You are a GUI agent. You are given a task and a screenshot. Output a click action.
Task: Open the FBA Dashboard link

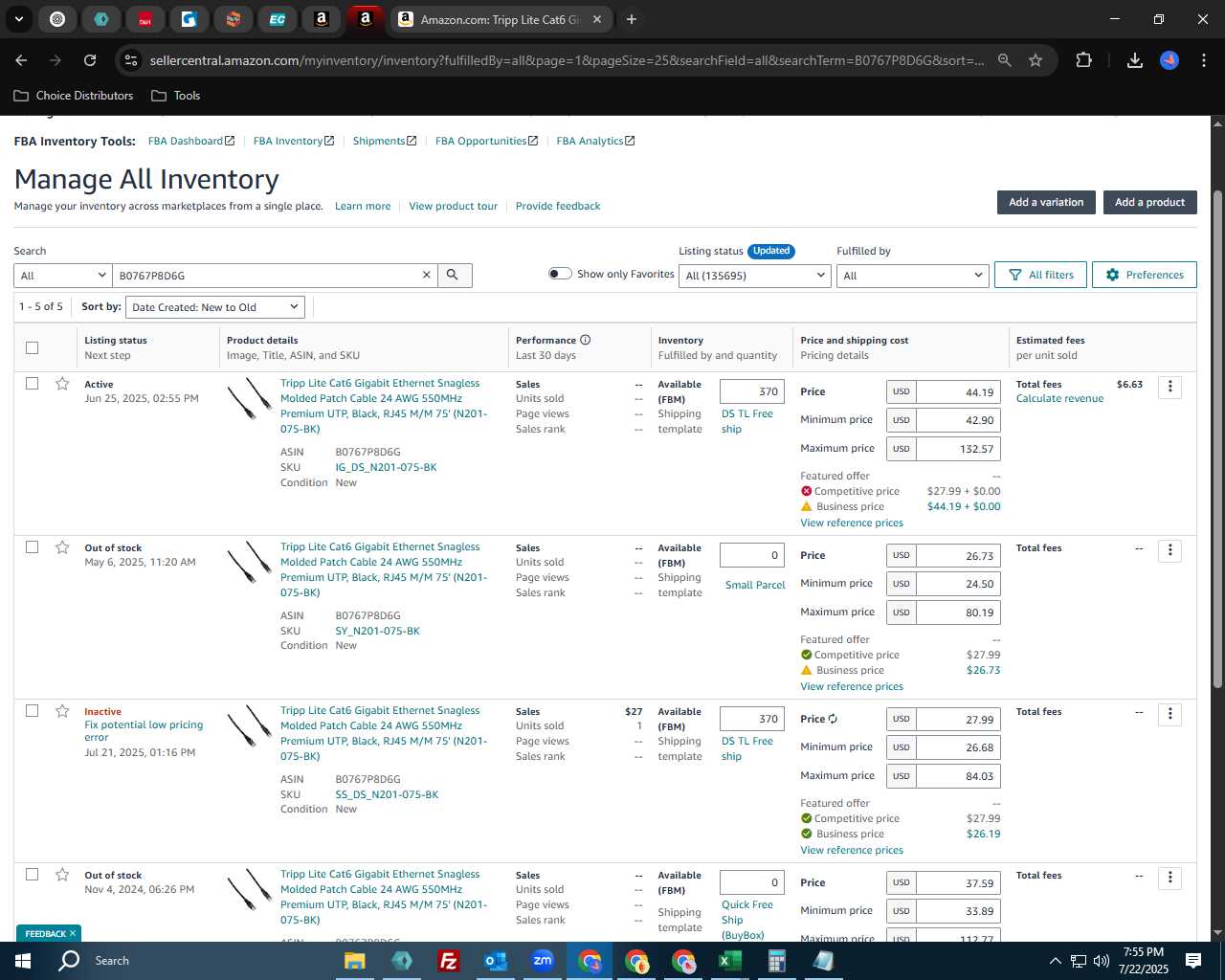191,141
